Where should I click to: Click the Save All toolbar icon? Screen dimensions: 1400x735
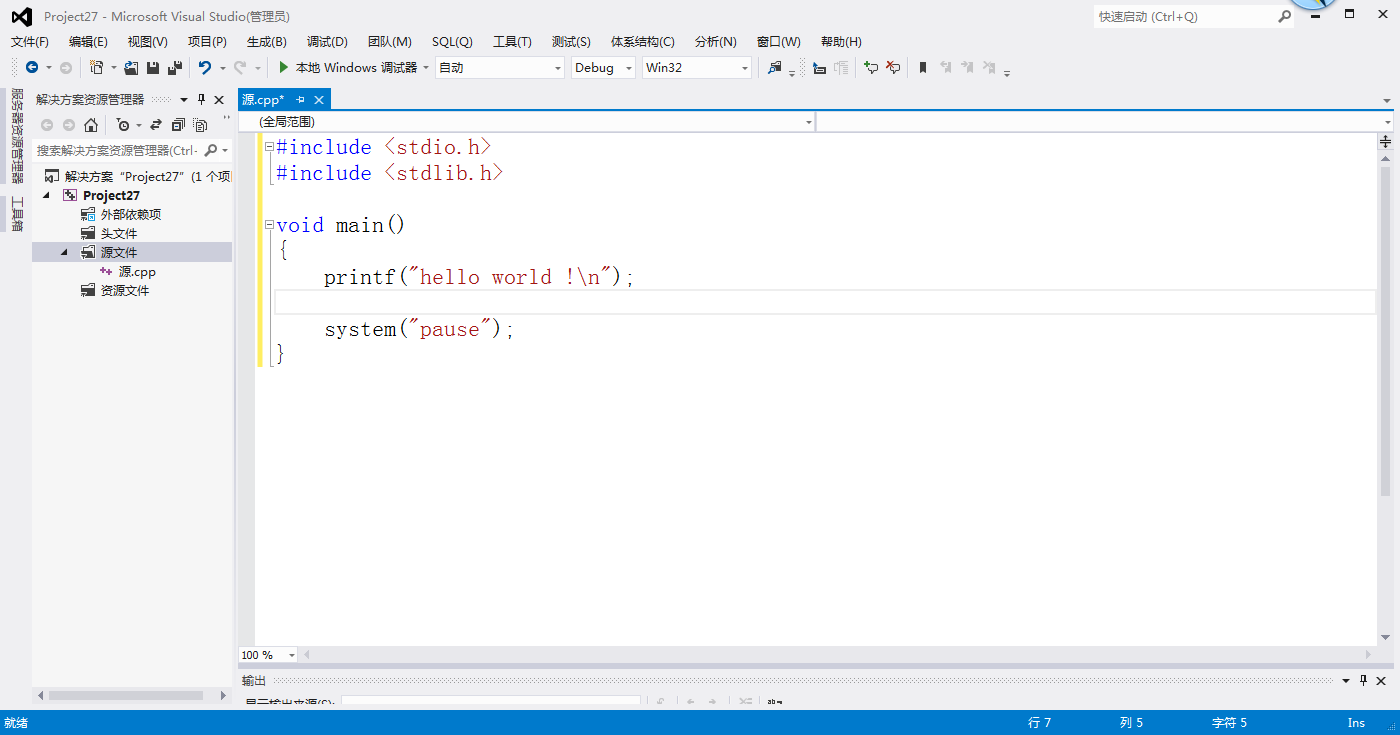pyautogui.click(x=175, y=67)
